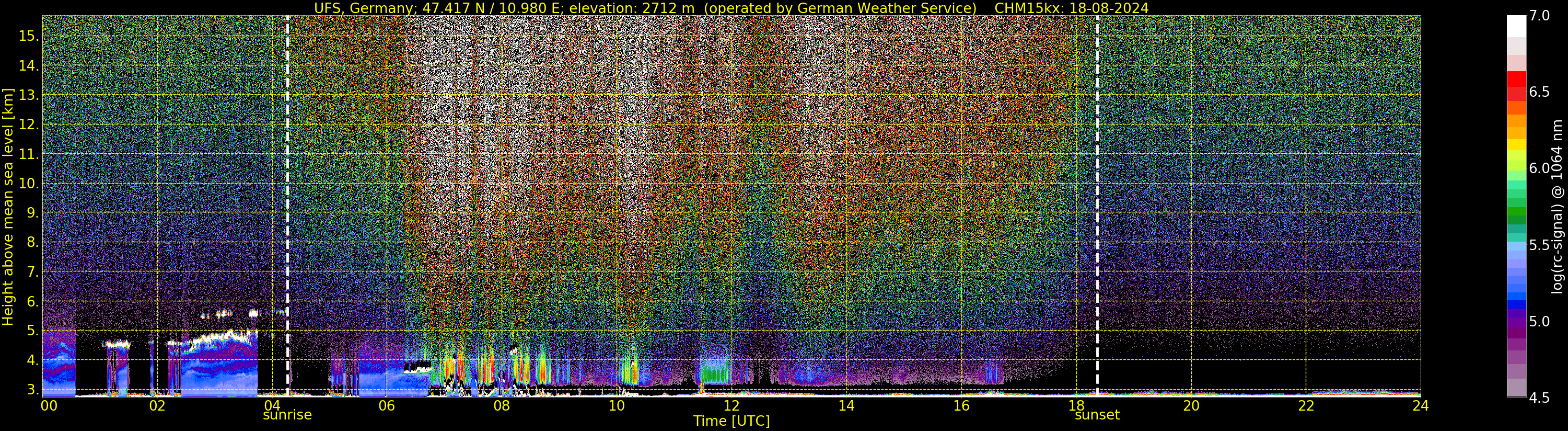Click height axis tick "10."
This screenshot has width=1568, height=431.
(29, 184)
